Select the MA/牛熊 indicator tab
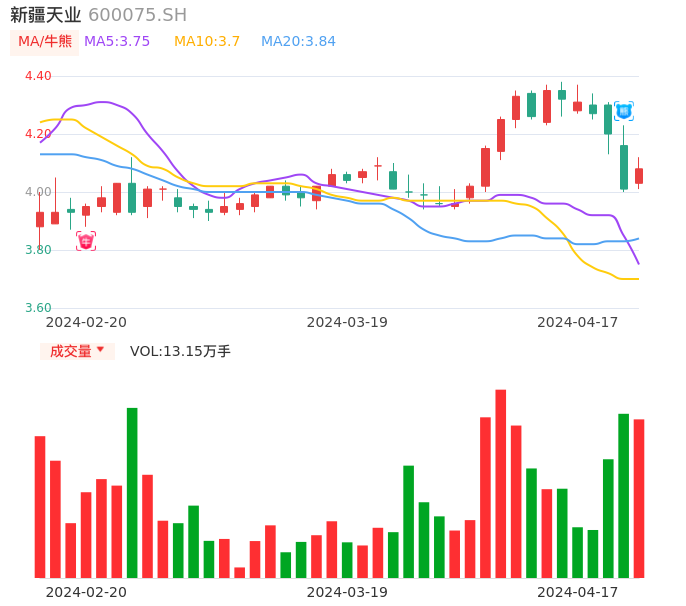The width and height of the screenshot is (686, 606). [x=44, y=42]
